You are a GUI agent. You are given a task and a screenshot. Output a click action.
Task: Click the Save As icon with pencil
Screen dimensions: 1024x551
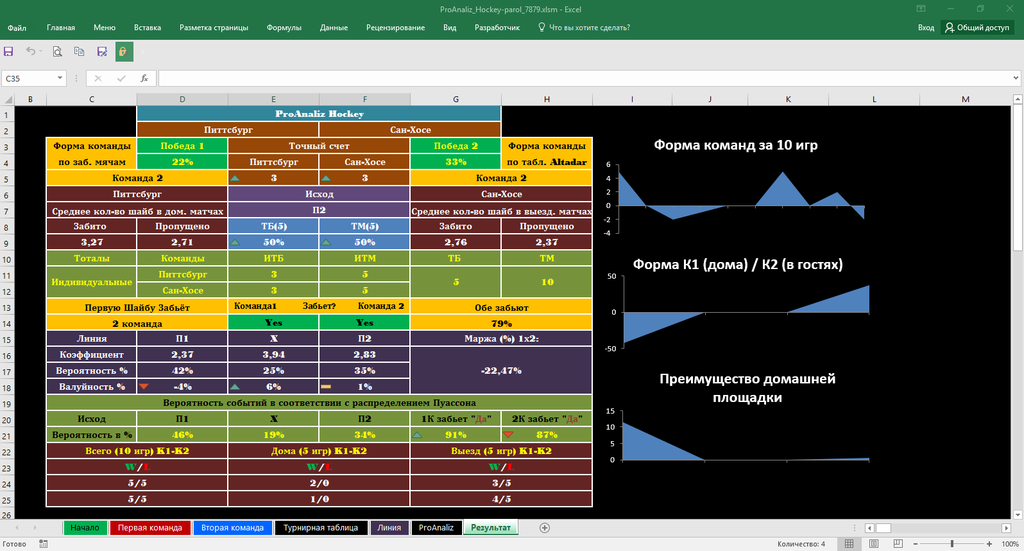click(102, 52)
